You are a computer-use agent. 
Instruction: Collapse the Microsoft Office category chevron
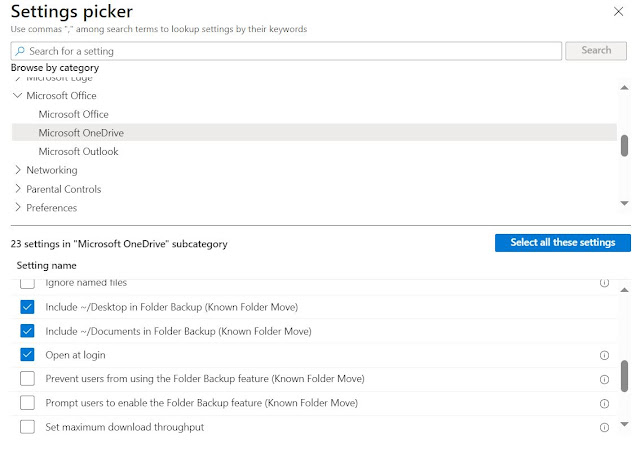click(x=18, y=96)
